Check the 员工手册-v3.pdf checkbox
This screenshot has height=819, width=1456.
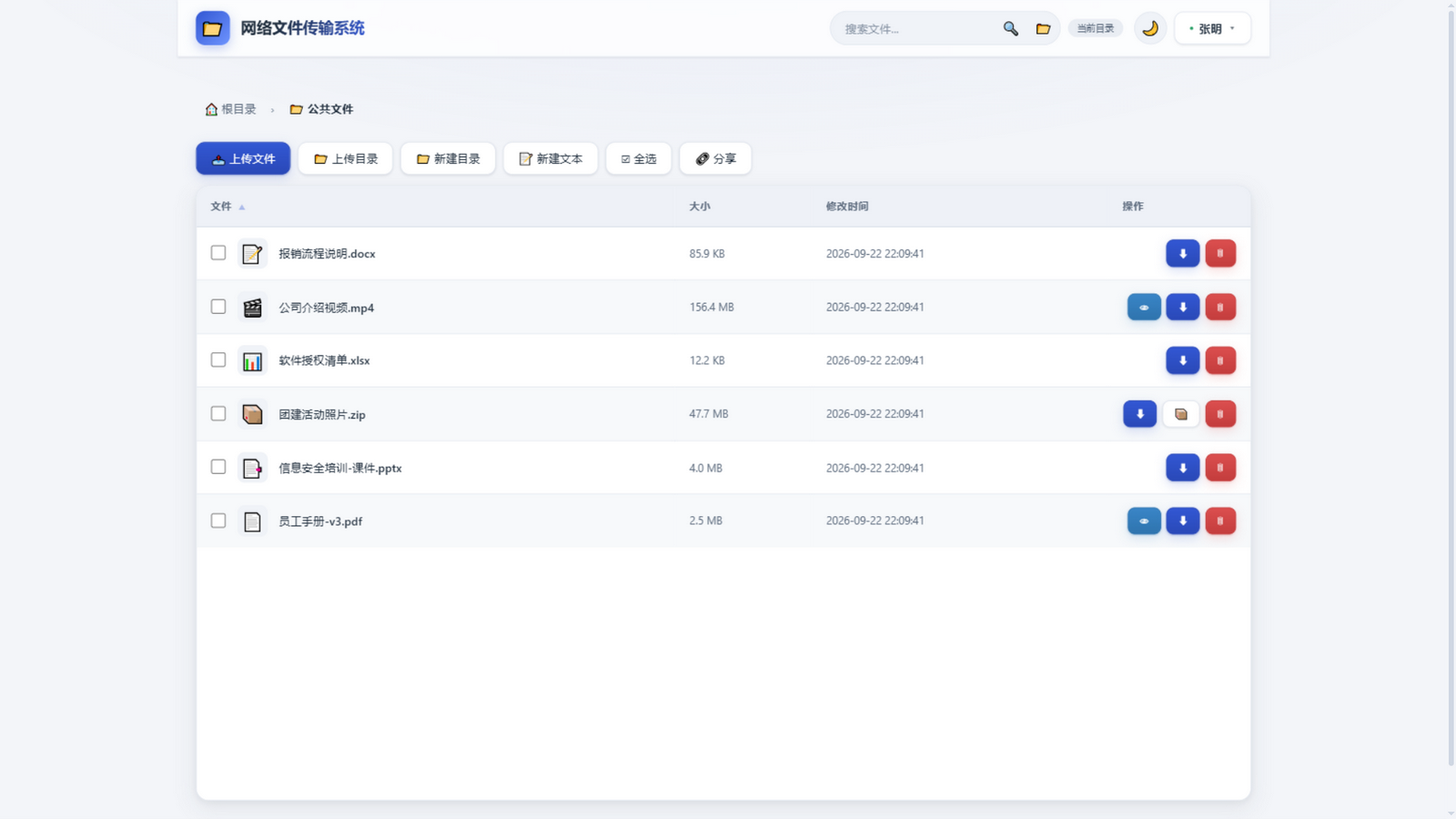pos(218,521)
